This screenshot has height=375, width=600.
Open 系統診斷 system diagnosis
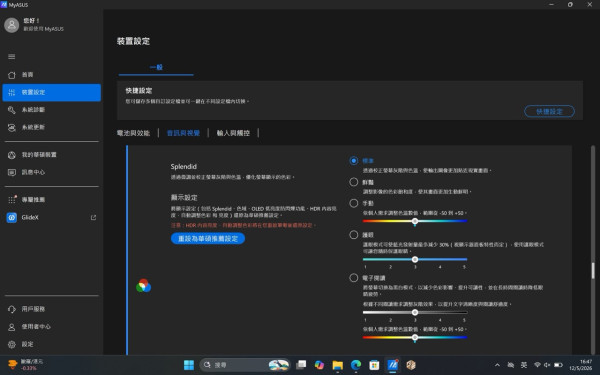[x=52, y=110]
